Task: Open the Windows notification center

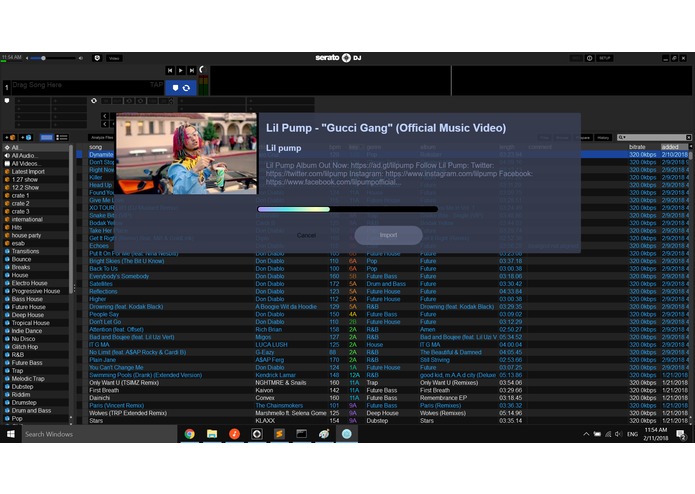Action: (x=681, y=435)
